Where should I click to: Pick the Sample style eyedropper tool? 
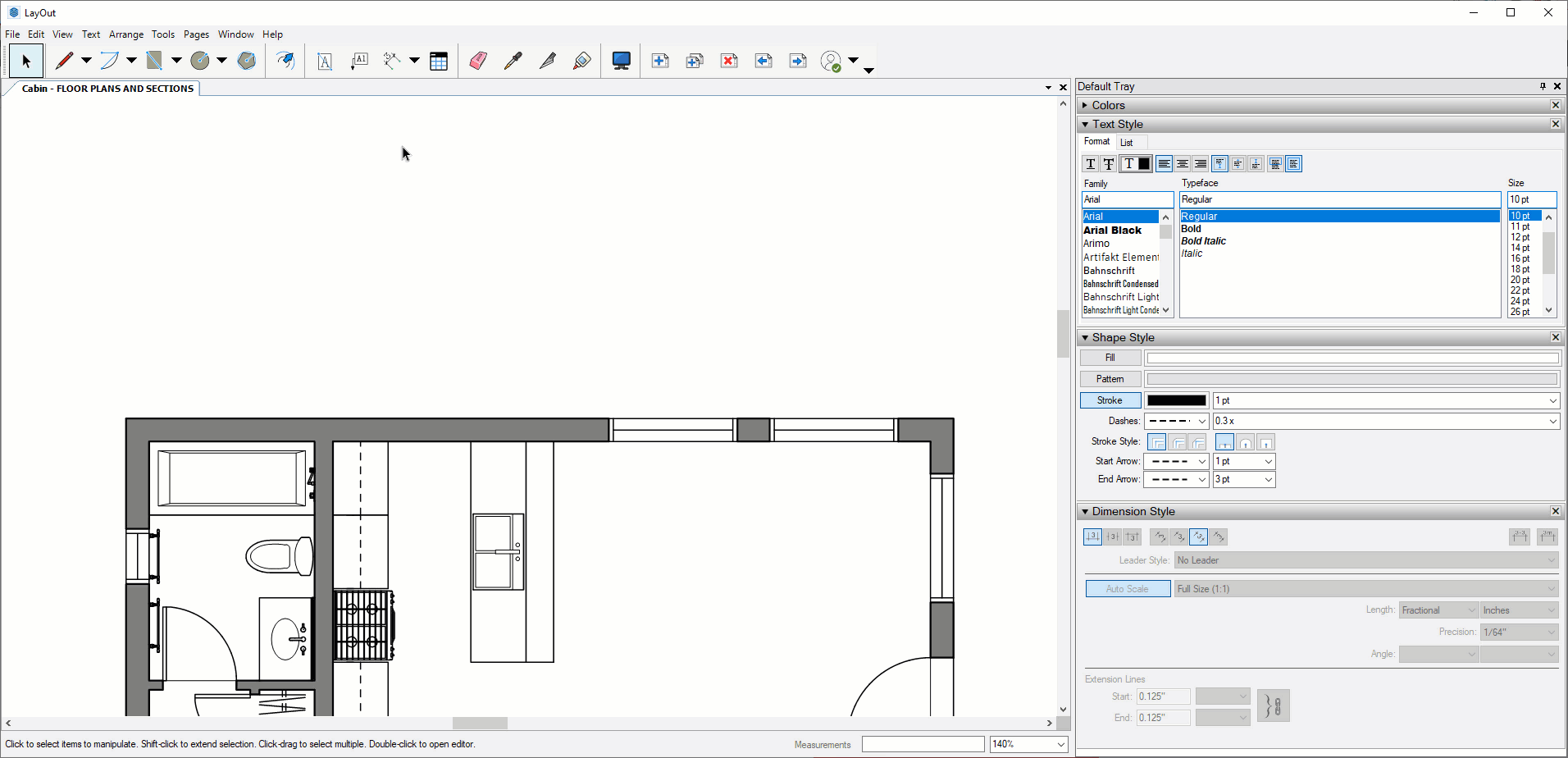click(513, 61)
